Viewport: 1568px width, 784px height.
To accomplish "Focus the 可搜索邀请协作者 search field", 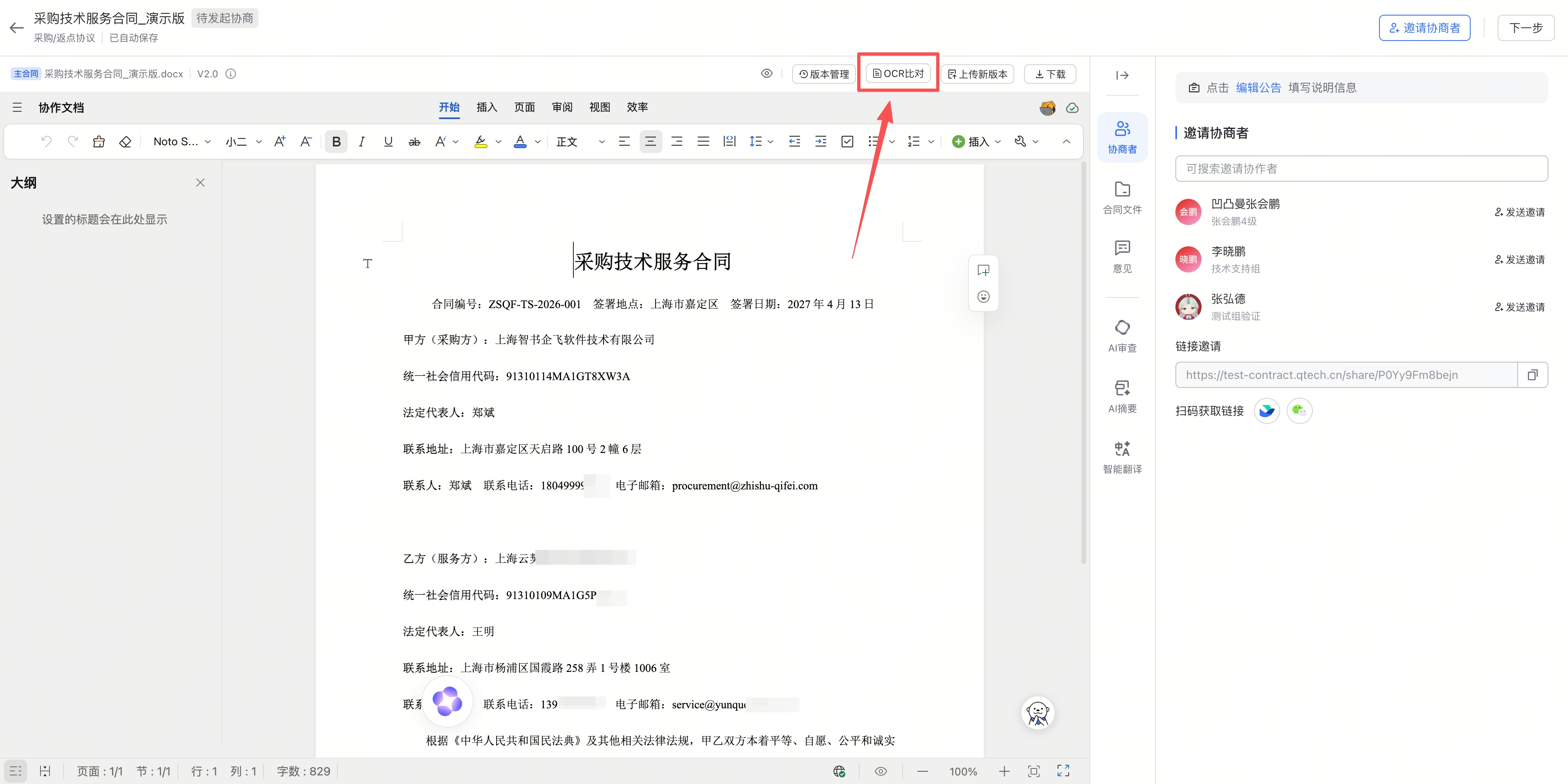I will point(1361,169).
